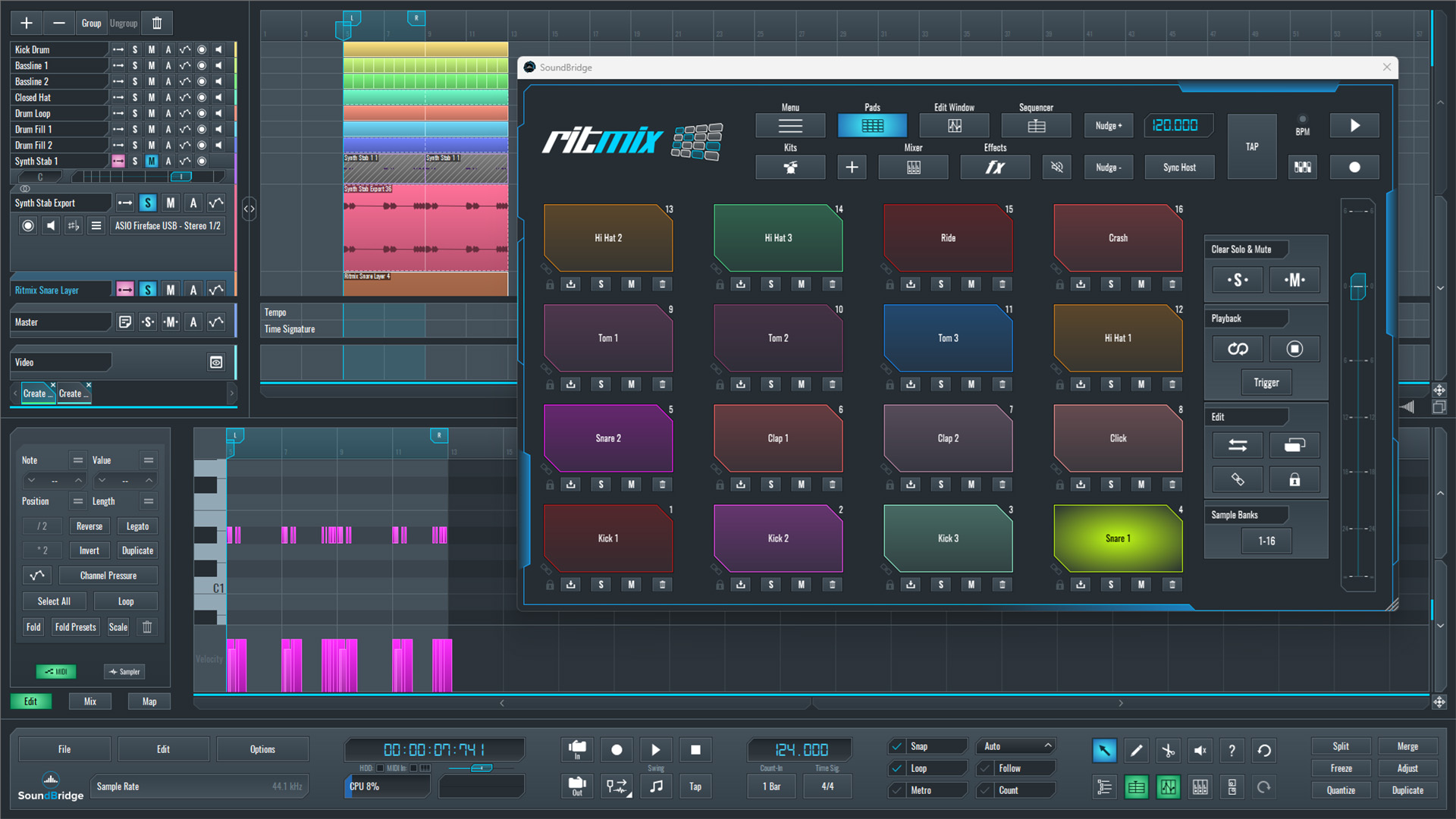
Task: Open sample bank 1-16
Action: 1266,541
